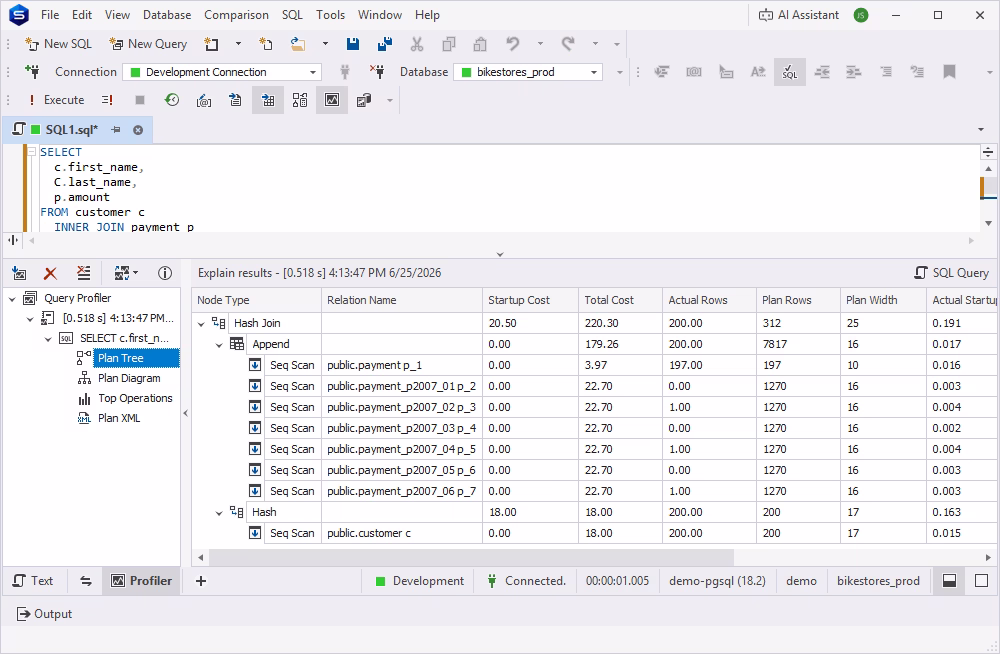Select Plan XML in the profiler tree
The image size is (1000, 654).
[x=119, y=418]
